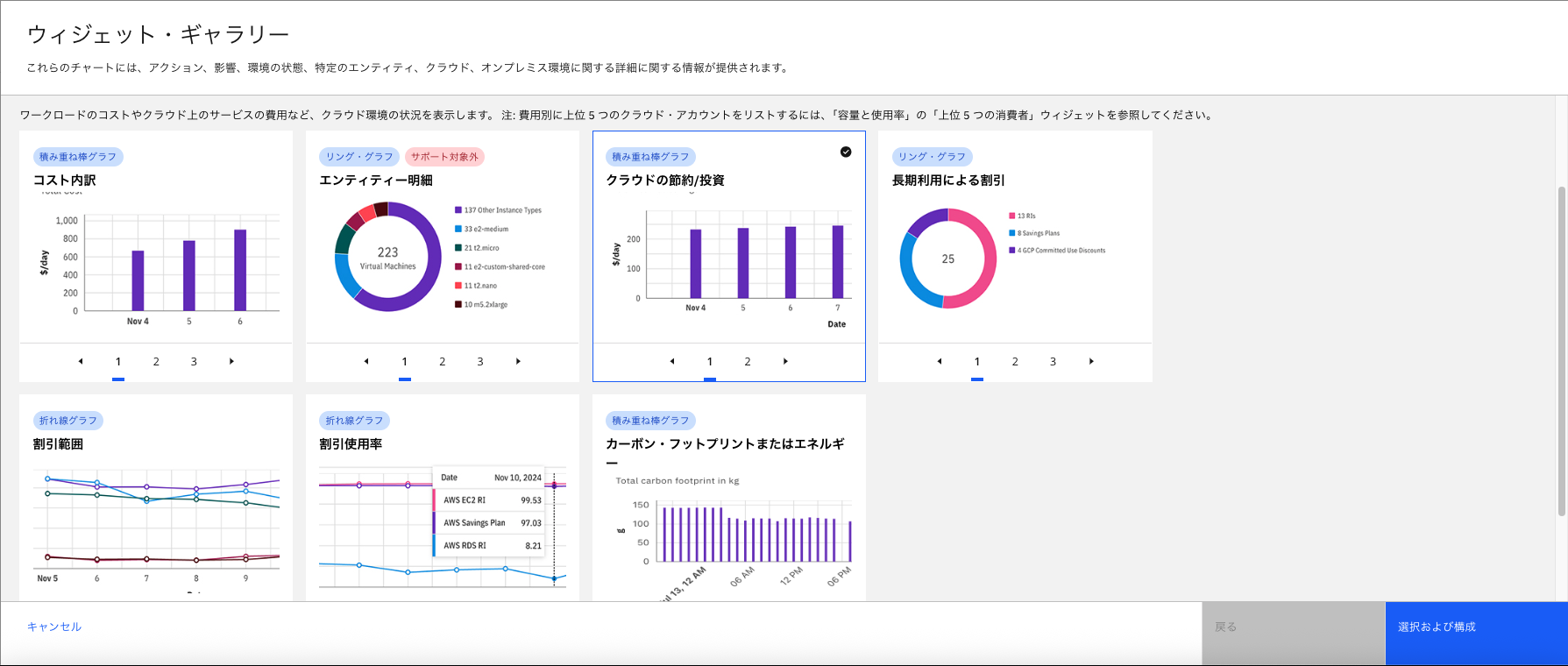Click previous arrow on コスト内訳 card
This screenshot has width=1568, height=666.
click(x=81, y=361)
